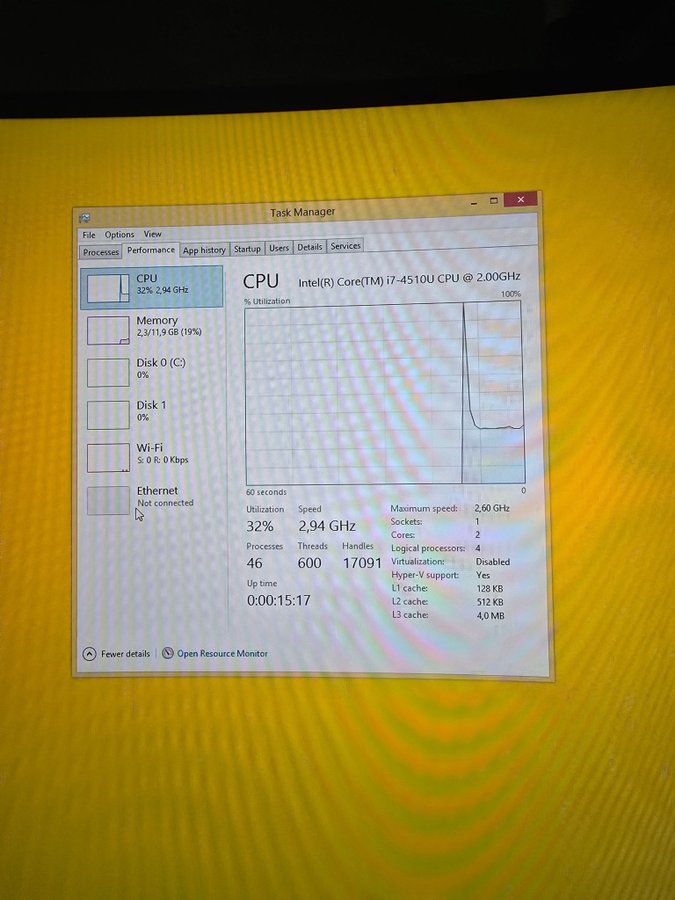675x900 pixels.
Task: Click the Open Resource Monitor link
Action: (222, 653)
